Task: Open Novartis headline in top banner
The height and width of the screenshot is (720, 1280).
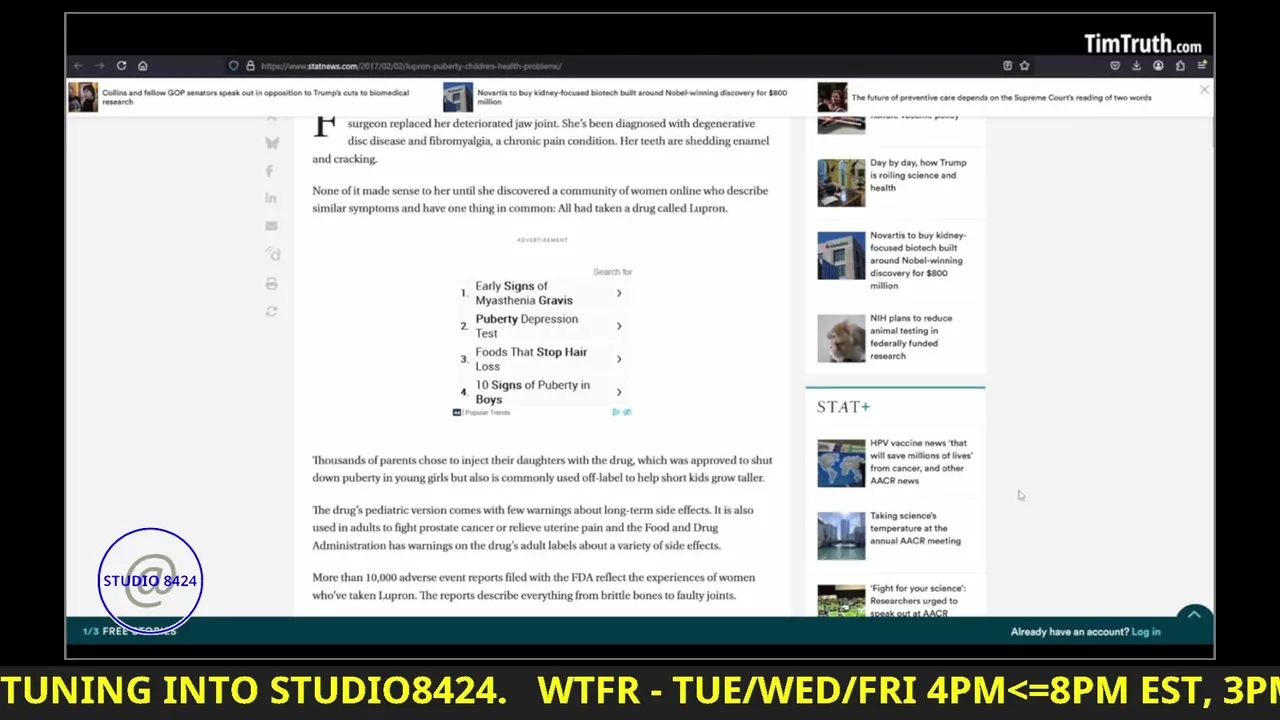Action: click(632, 97)
